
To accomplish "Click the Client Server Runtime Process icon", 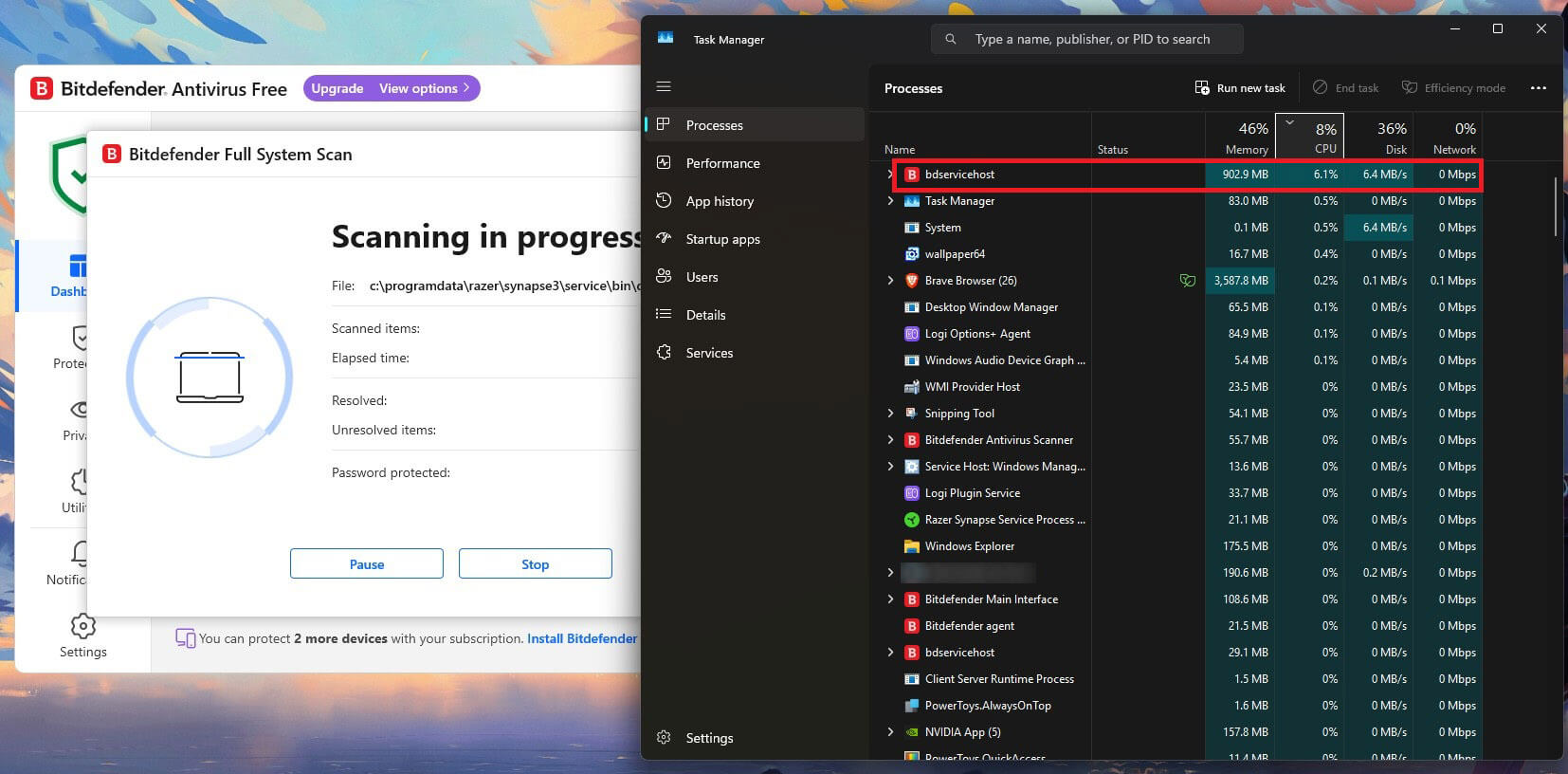I will 911,679.
